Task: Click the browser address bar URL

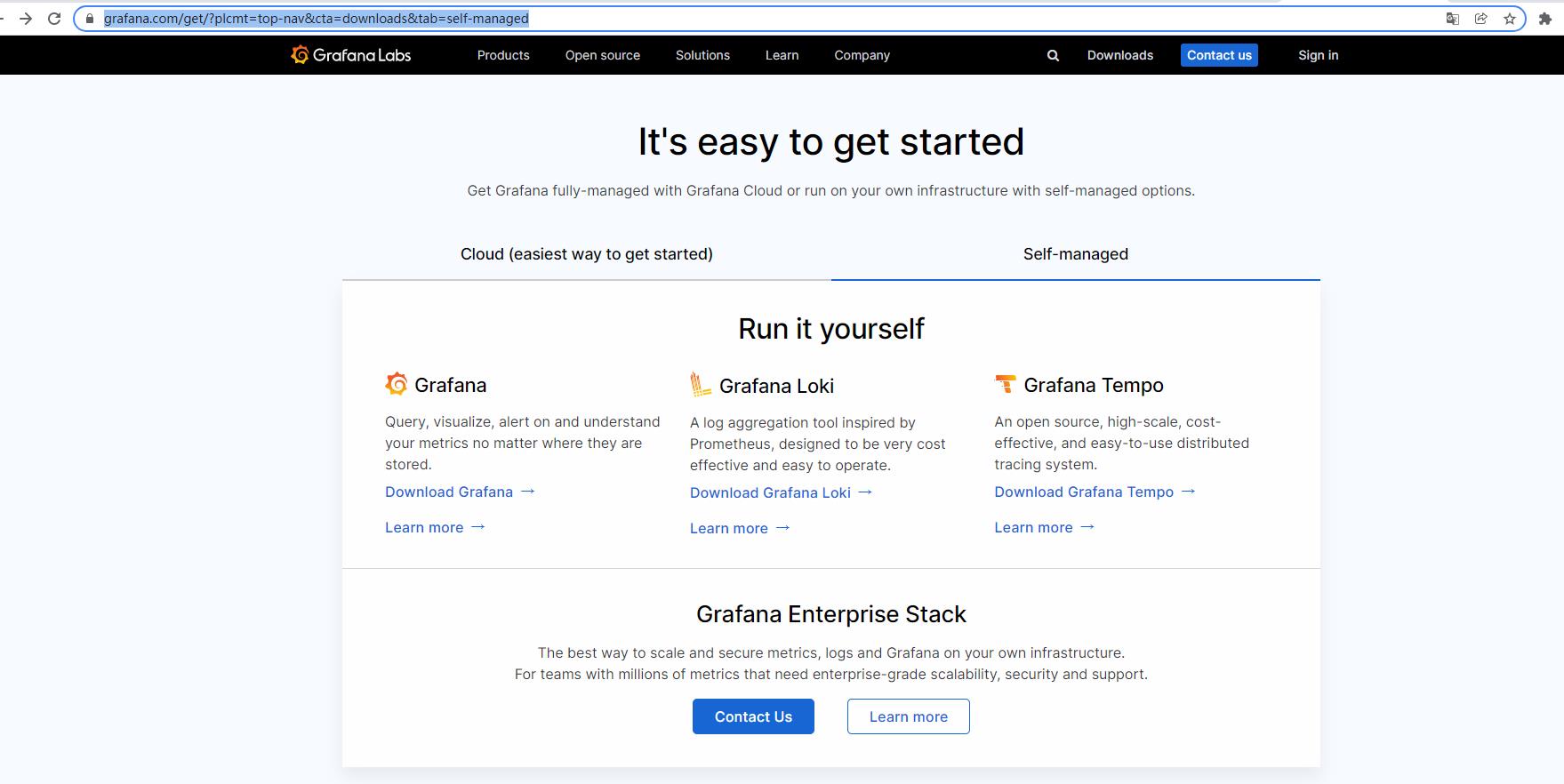Action: 316,19
